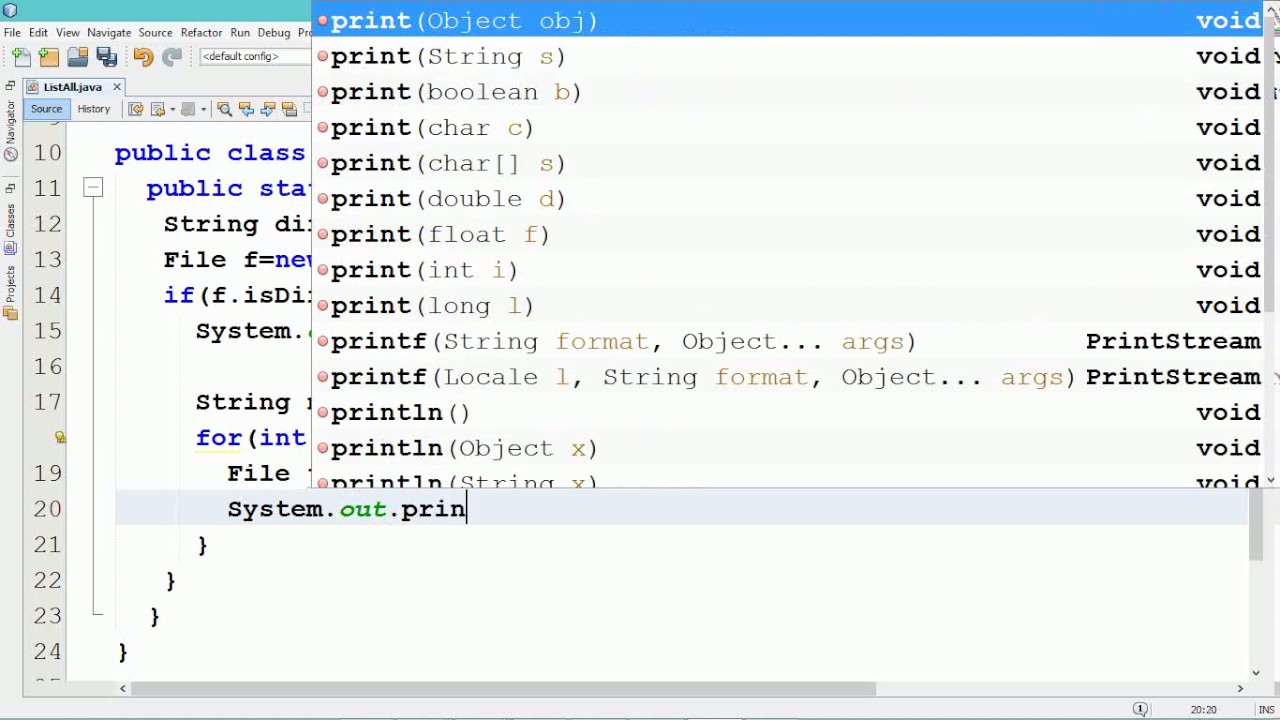Click the grayed Forward icon in editor toolbar
The width and height of the screenshot is (1280, 720).
[x=187, y=109]
